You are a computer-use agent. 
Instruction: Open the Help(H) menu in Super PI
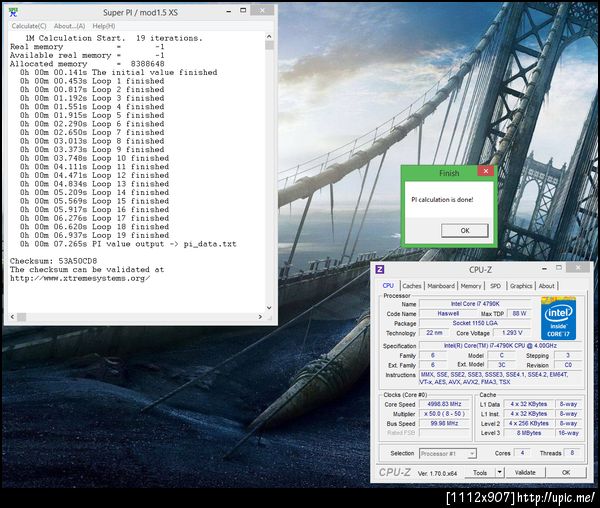(x=104, y=26)
